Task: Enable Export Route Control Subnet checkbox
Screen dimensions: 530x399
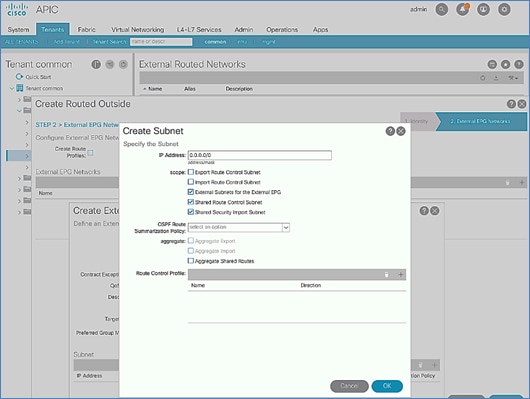Action: pos(191,172)
